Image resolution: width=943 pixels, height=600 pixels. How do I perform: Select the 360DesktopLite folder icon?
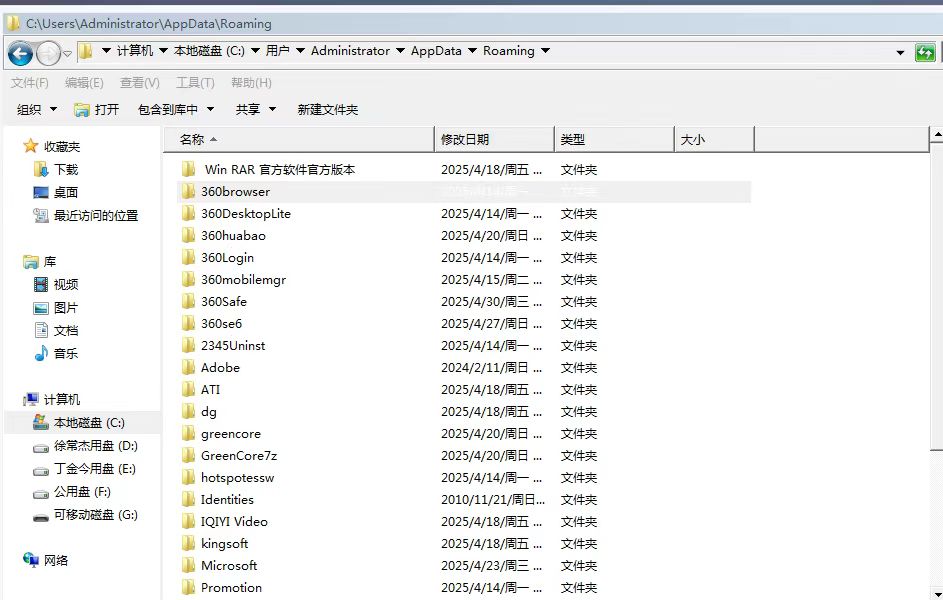click(x=188, y=213)
